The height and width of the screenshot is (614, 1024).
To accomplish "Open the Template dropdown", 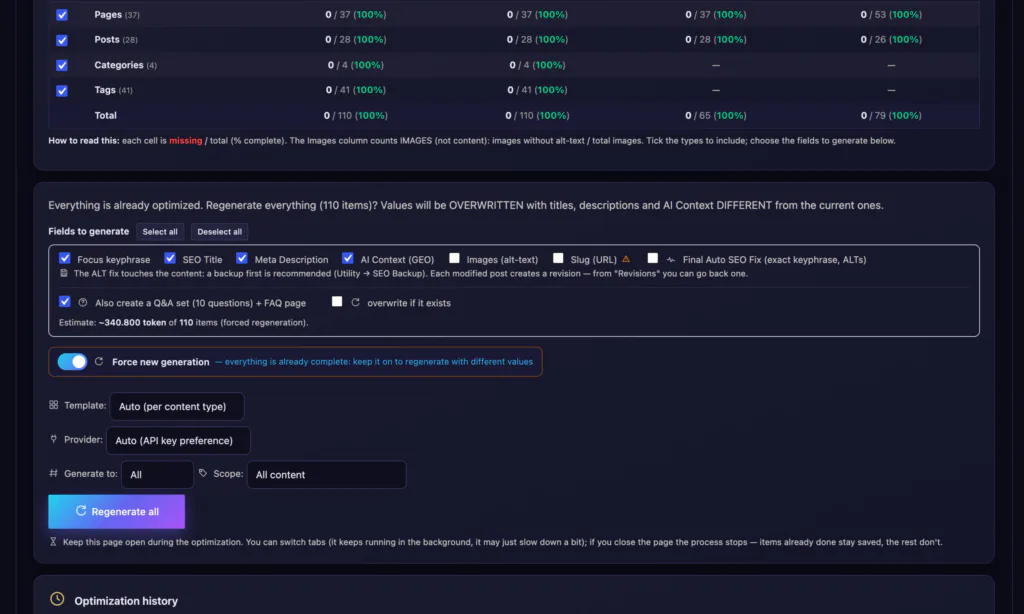I will coord(177,406).
